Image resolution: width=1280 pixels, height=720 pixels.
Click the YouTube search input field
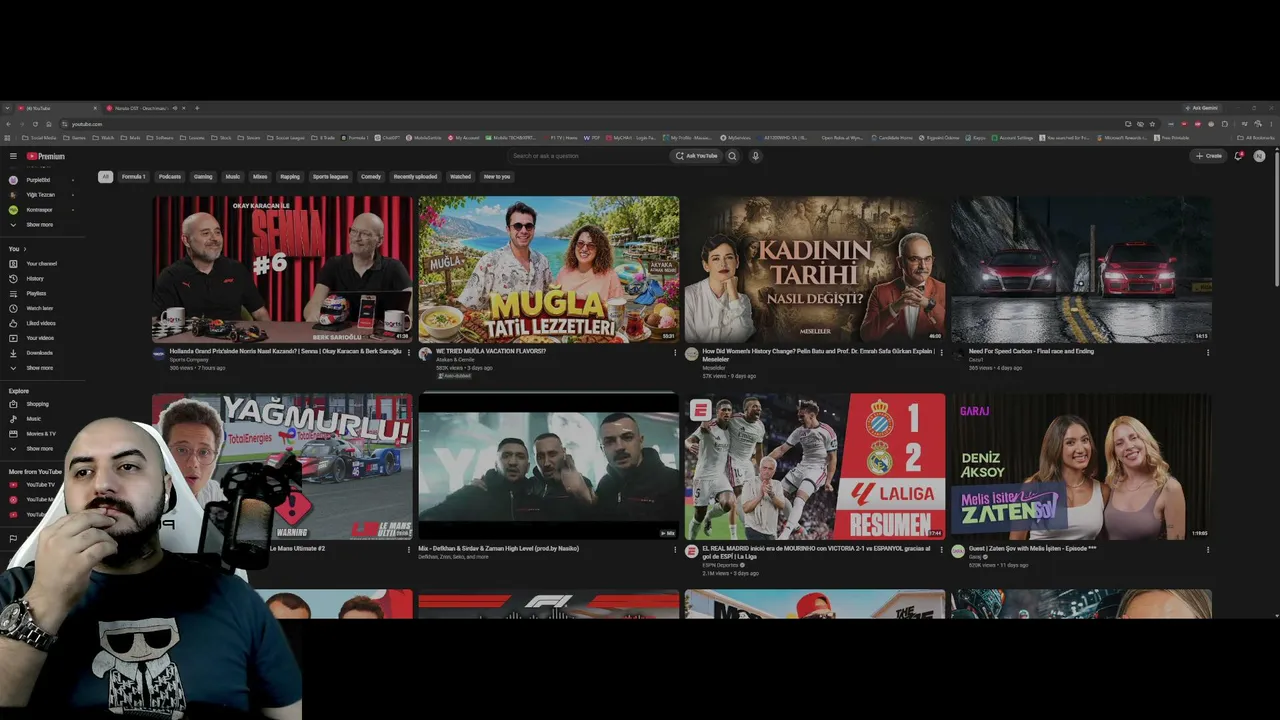(588, 156)
